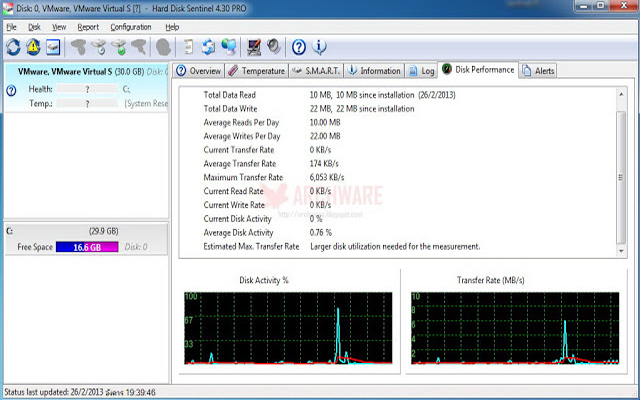The image size is (640, 400).
Task: Click the Disk Activity % graph
Action: click(288, 328)
